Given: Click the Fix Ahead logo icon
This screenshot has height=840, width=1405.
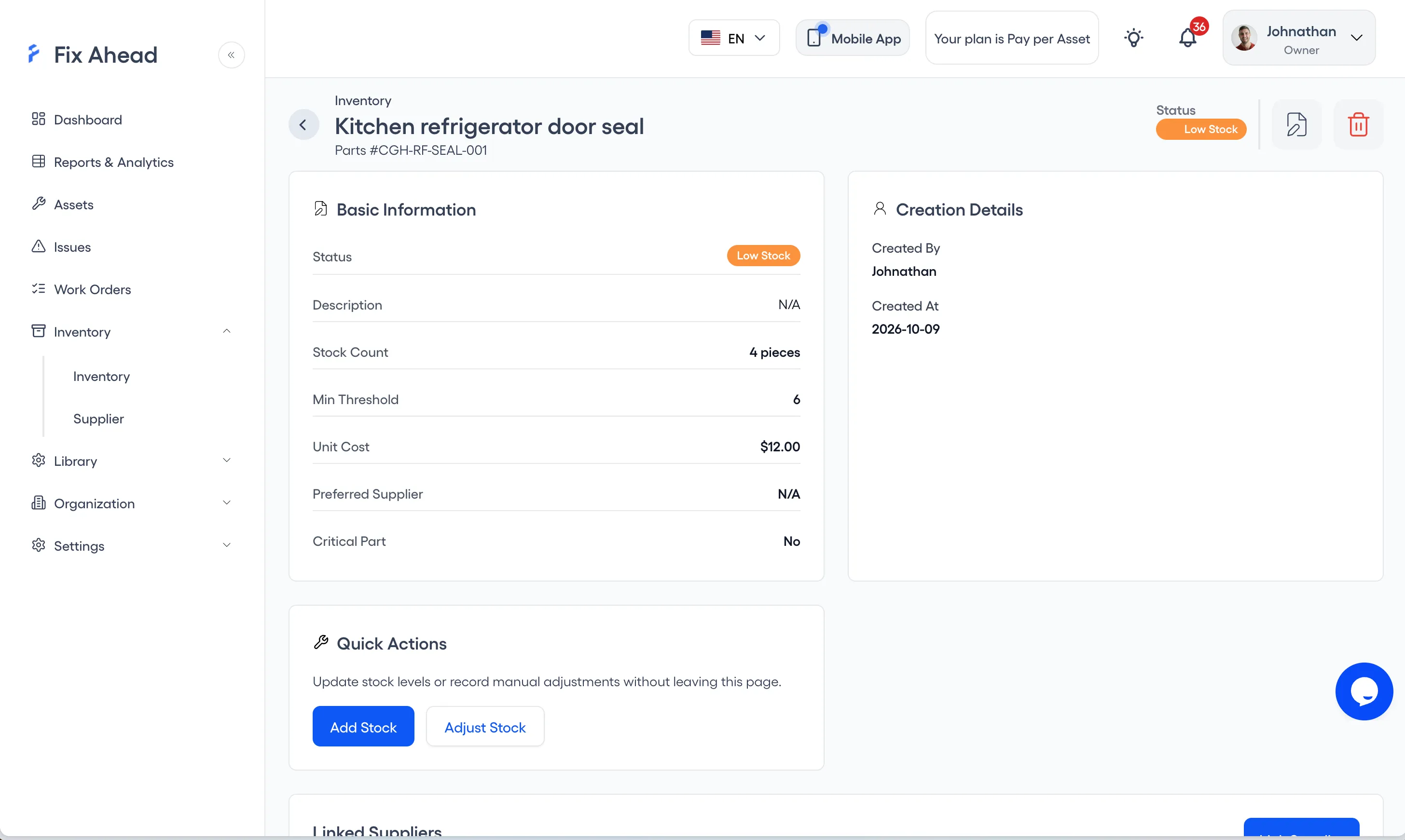Looking at the screenshot, I should [34, 54].
